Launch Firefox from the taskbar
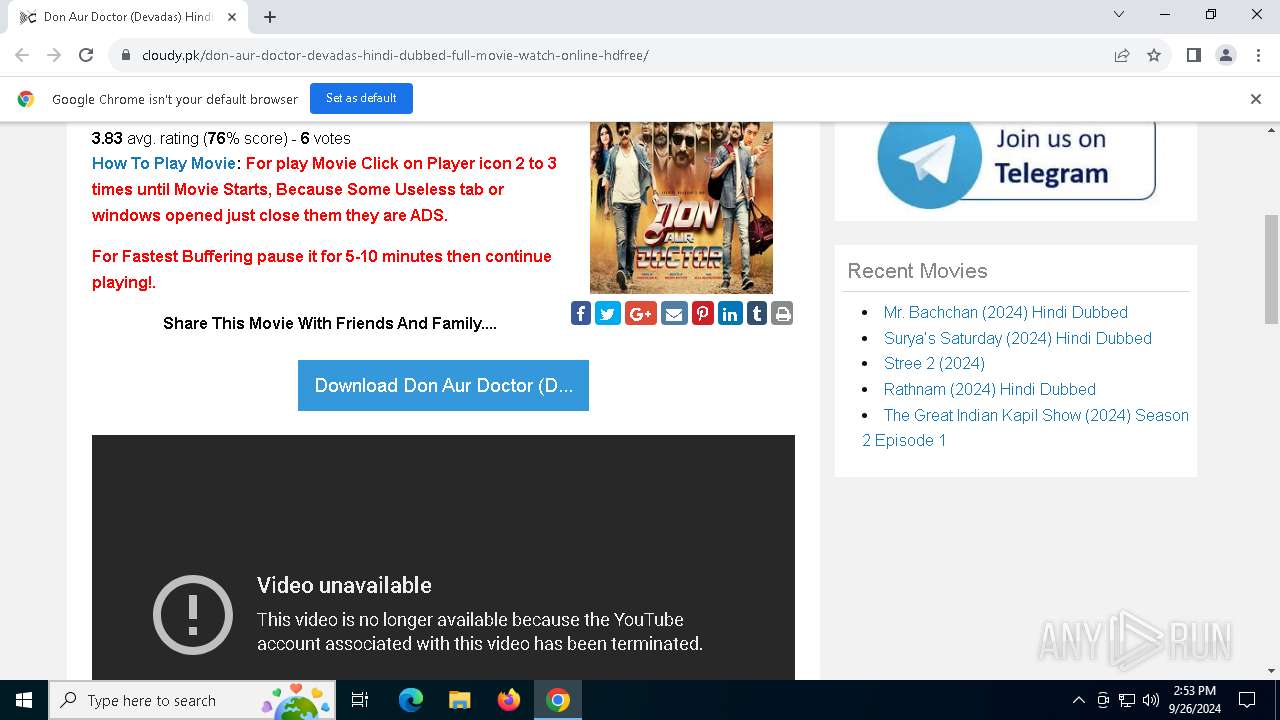Viewport: 1280px width, 720px height. pos(508,700)
